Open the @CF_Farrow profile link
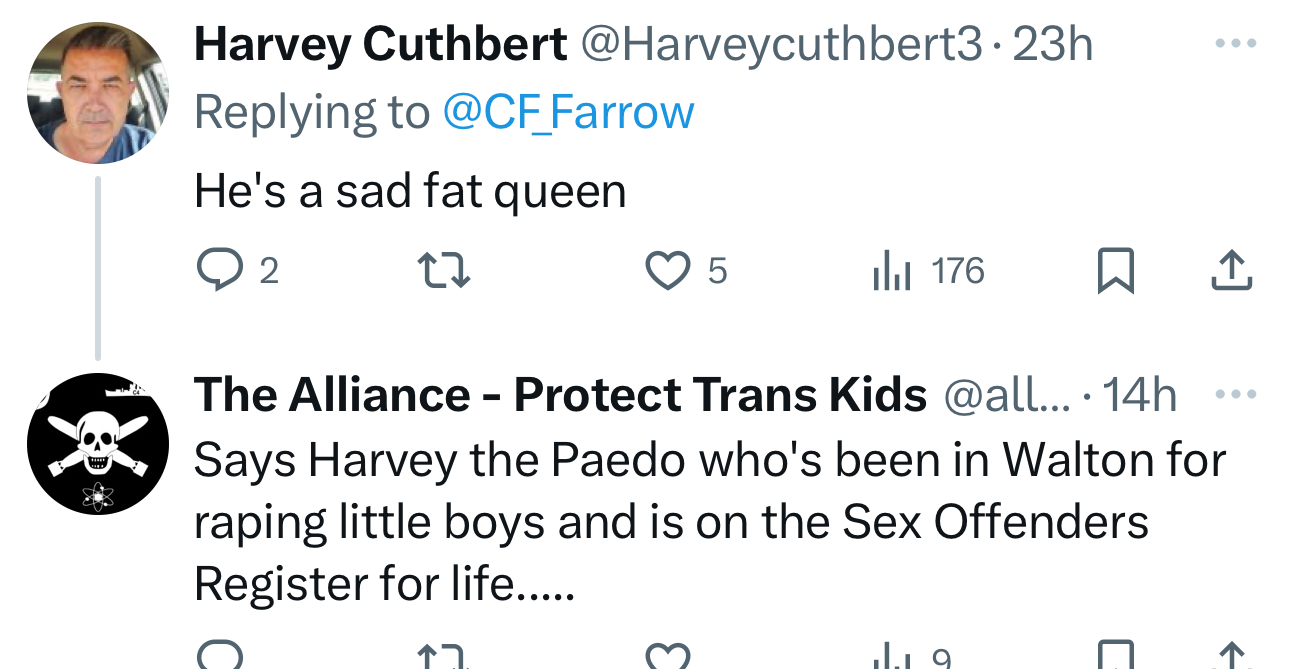This screenshot has width=1290, height=669. [568, 111]
